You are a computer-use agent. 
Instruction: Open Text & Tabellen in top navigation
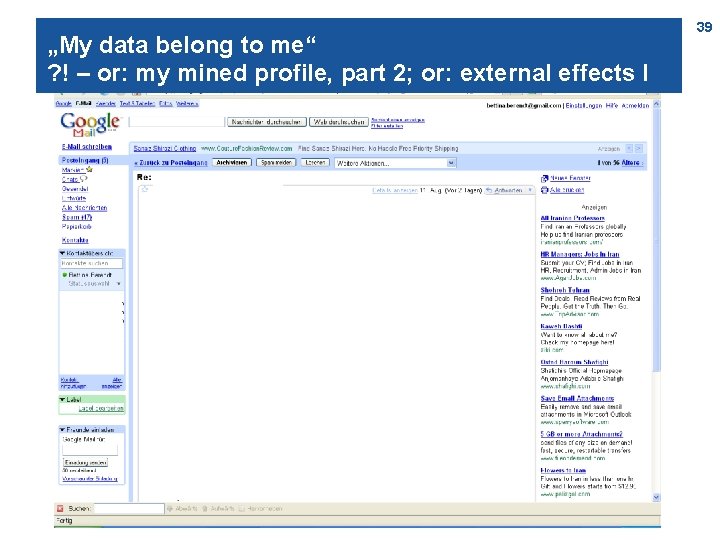(137, 104)
